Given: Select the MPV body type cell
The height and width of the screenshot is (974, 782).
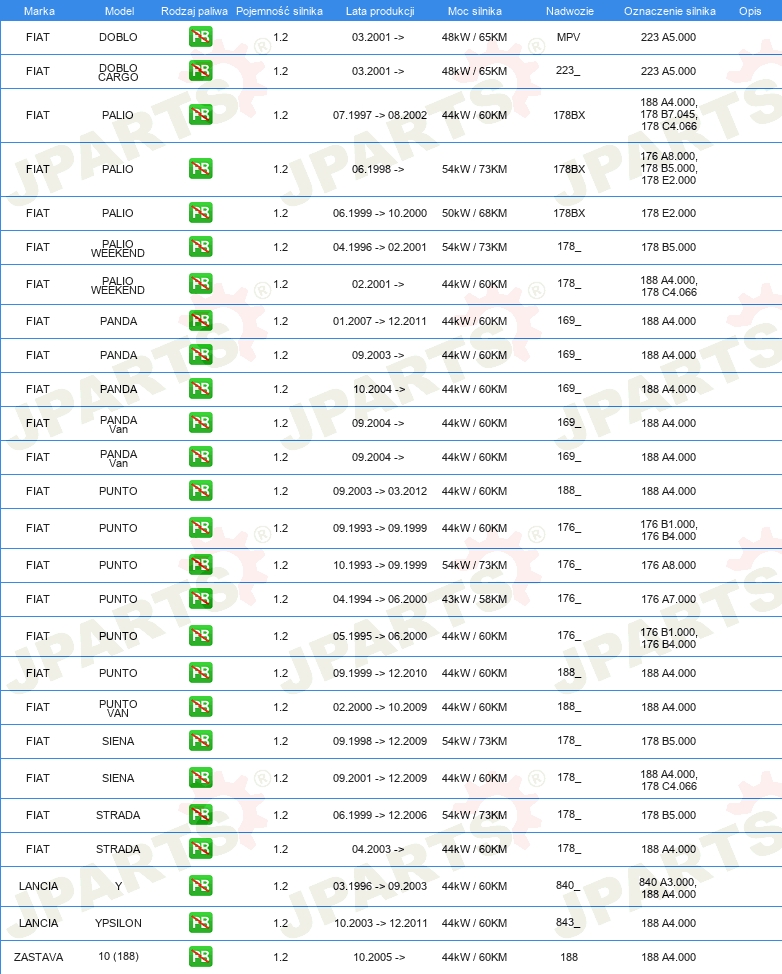Looking at the screenshot, I should (568, 37).
